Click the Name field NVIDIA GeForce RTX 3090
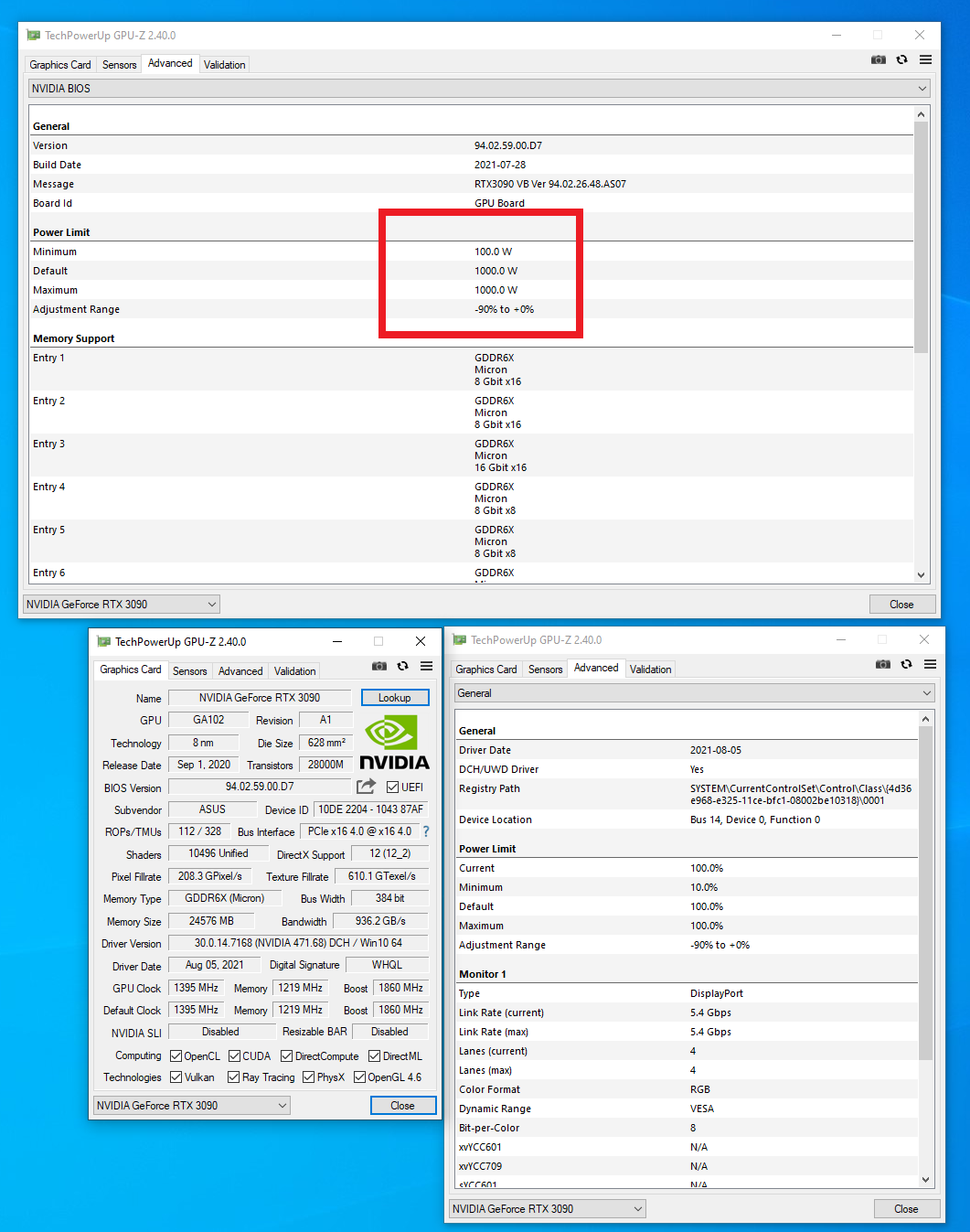The height and width of the screenshot is (1232, 970). (x=260, y=698)
